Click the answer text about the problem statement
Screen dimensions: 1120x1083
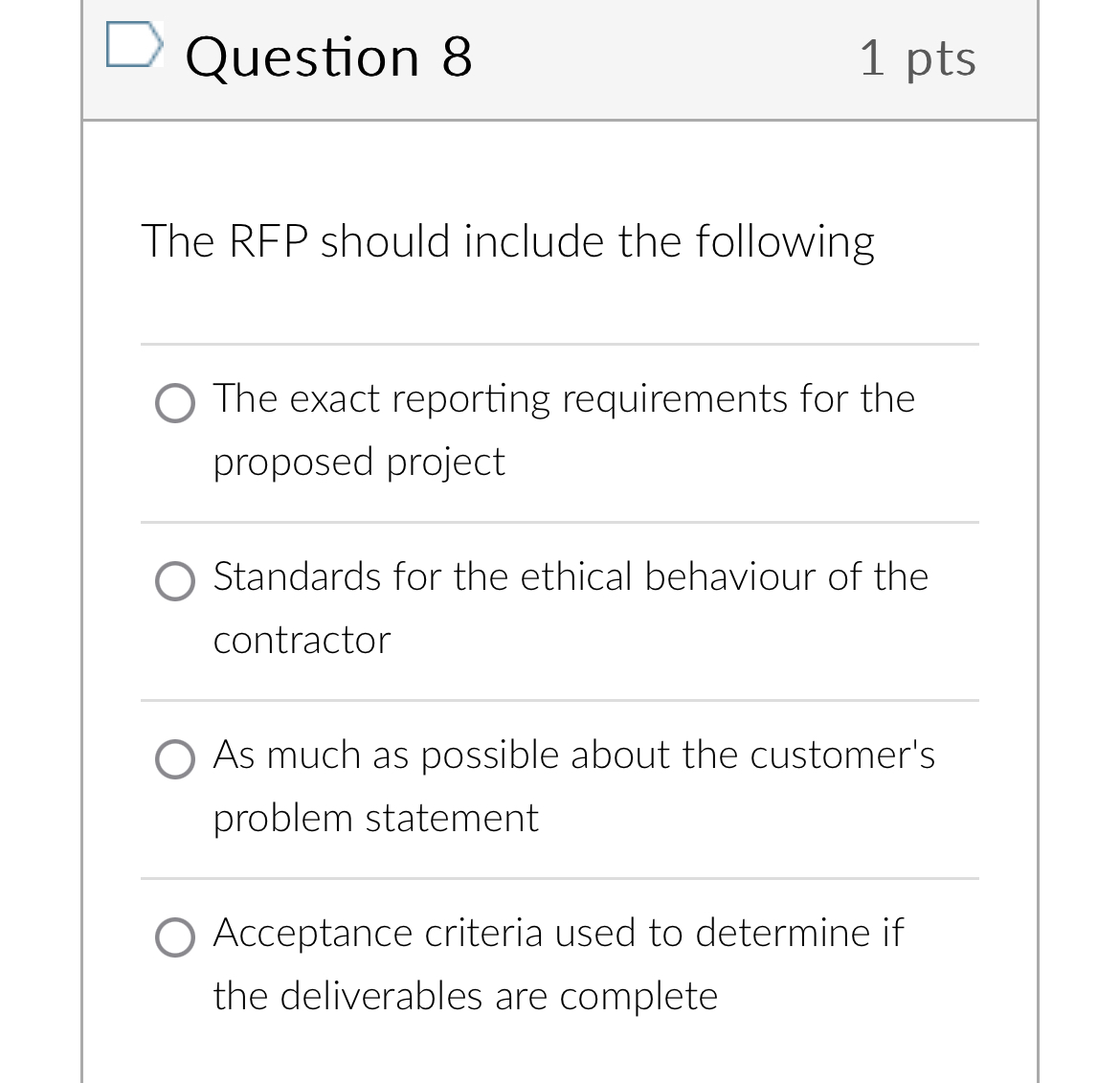(x=573, y=756)
